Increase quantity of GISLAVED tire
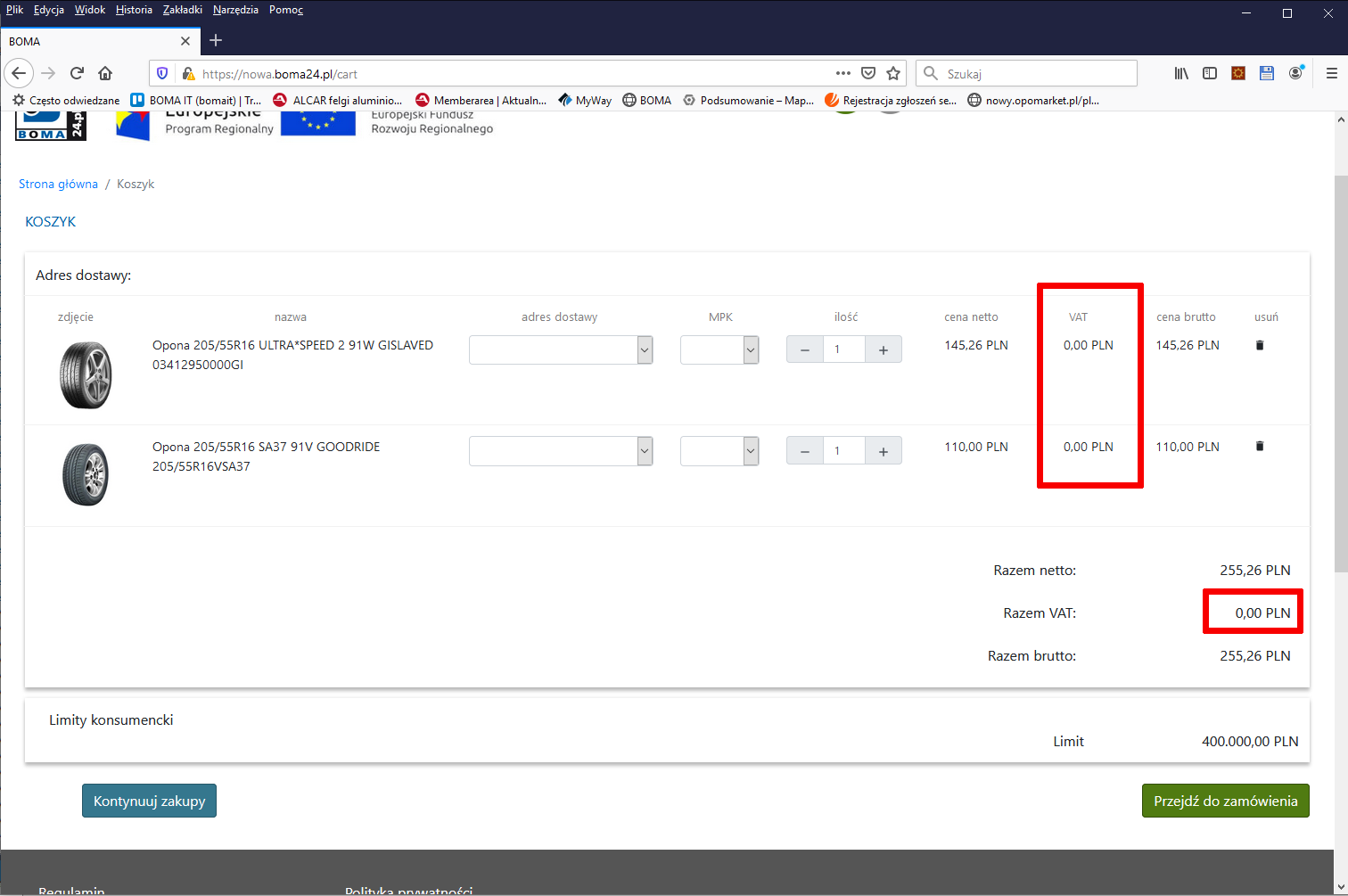The image size is (1348, 896). 883,350
